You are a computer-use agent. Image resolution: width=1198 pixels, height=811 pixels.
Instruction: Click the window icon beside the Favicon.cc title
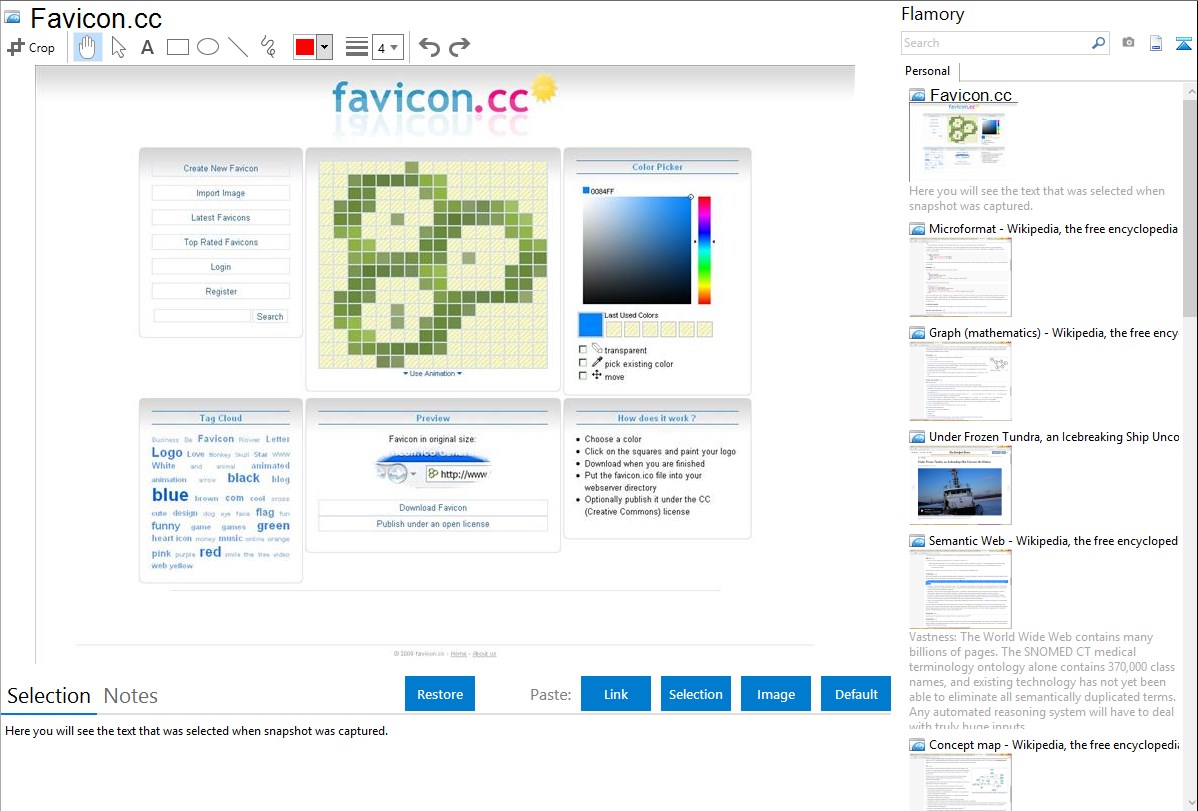click(12, 18)
